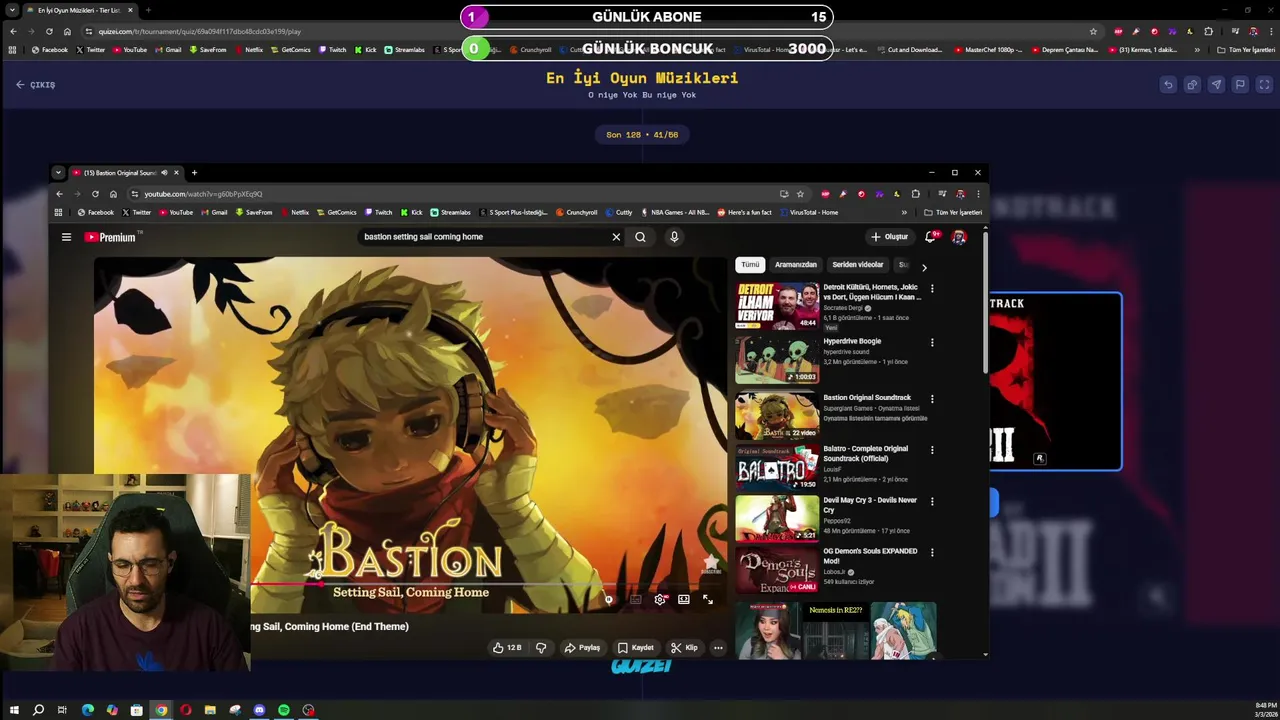Open OG Demon's Souls EXPANDED live title
Screen dimensions: 1280x720
(870, 556)
